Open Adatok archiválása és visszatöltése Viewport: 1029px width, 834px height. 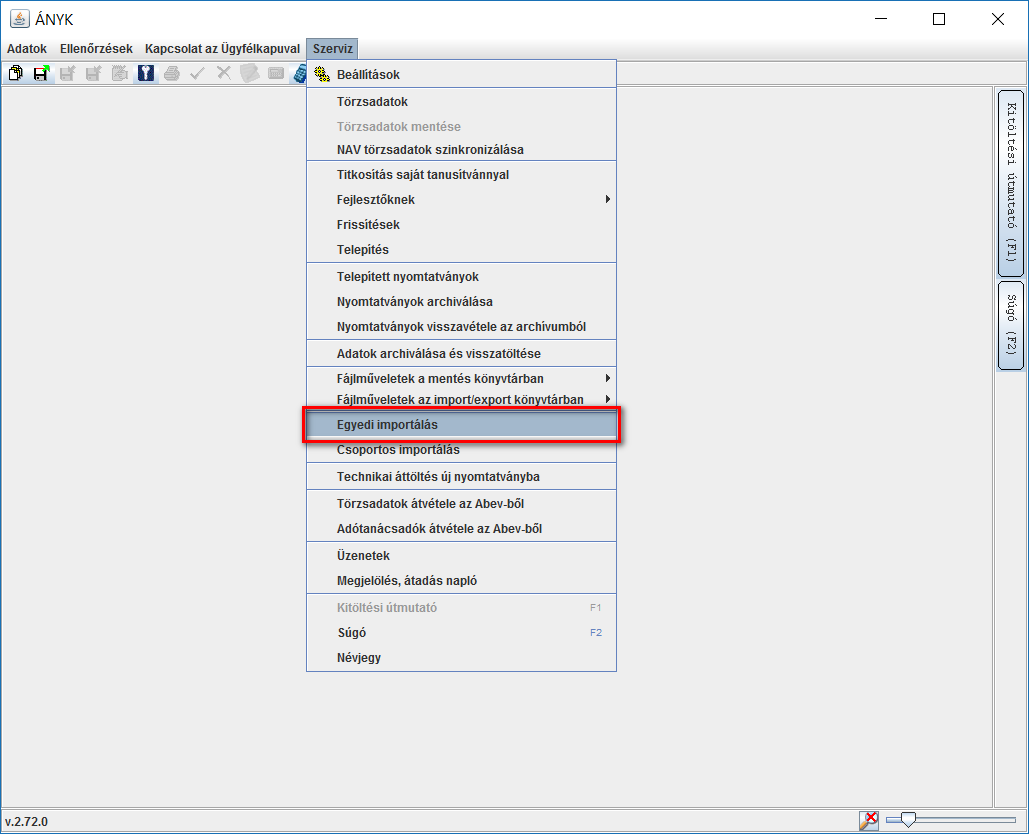pyautogui.click(x=461, y=354)
